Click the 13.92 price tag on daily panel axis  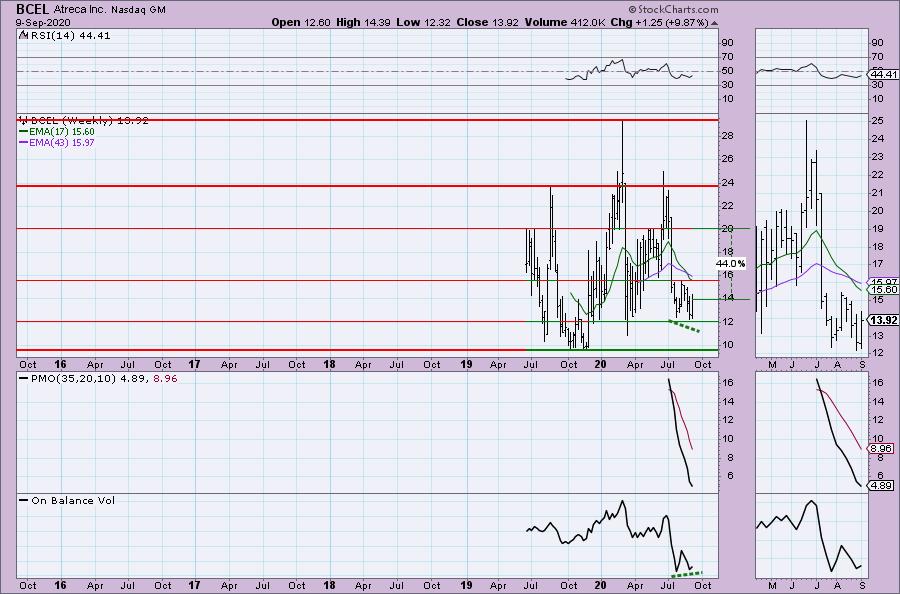coord(883,320)
